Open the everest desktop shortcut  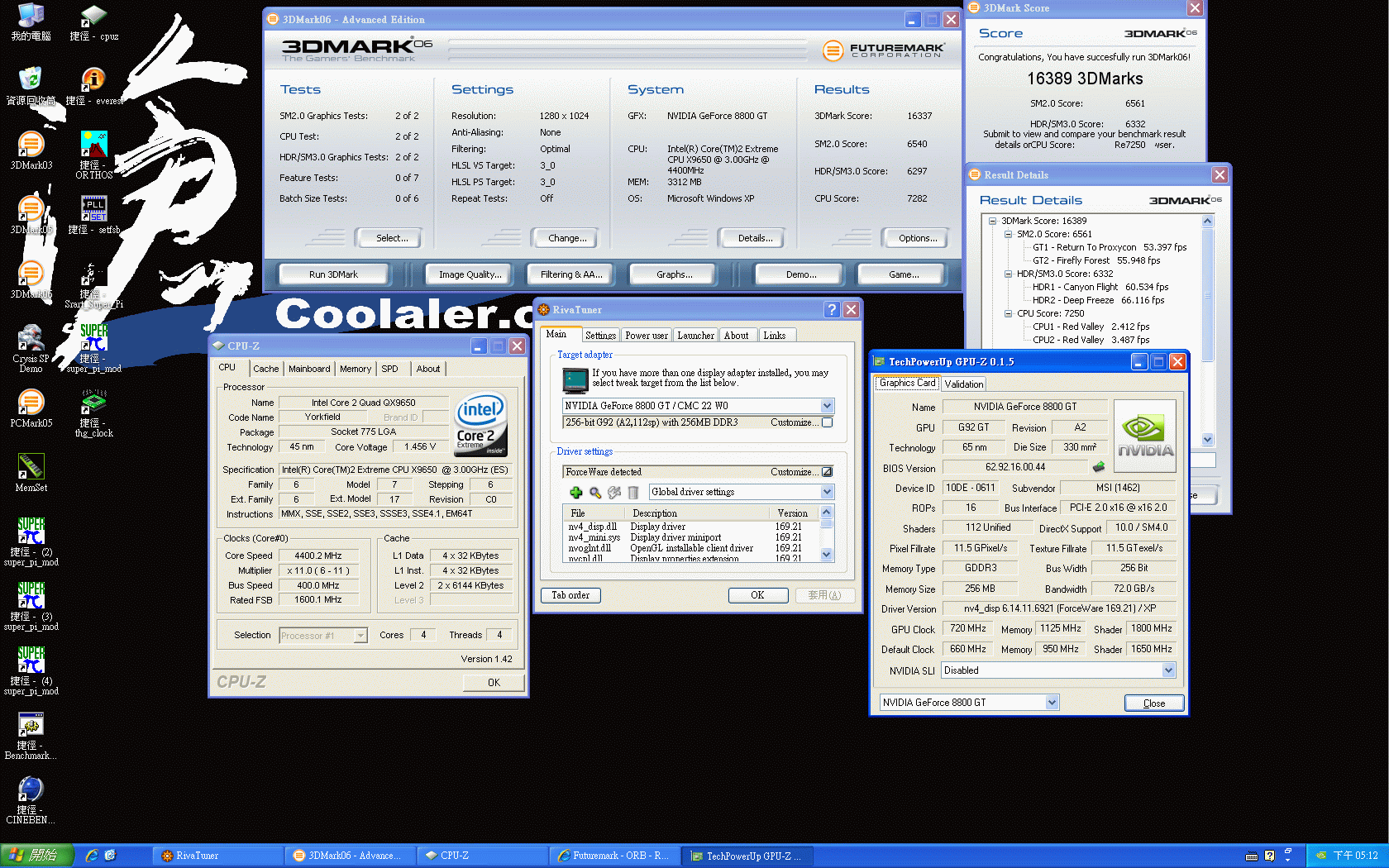(x=93, y=85)
